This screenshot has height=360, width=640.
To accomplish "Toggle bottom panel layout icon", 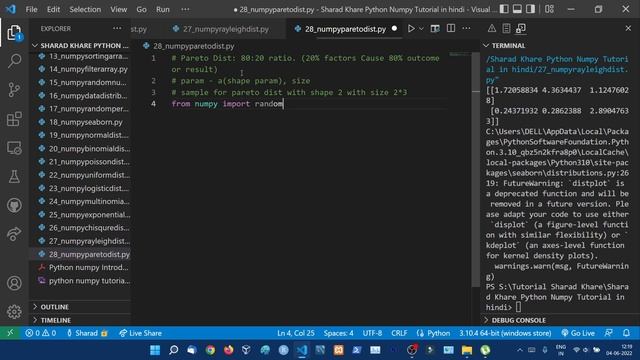I will [518, 9].
